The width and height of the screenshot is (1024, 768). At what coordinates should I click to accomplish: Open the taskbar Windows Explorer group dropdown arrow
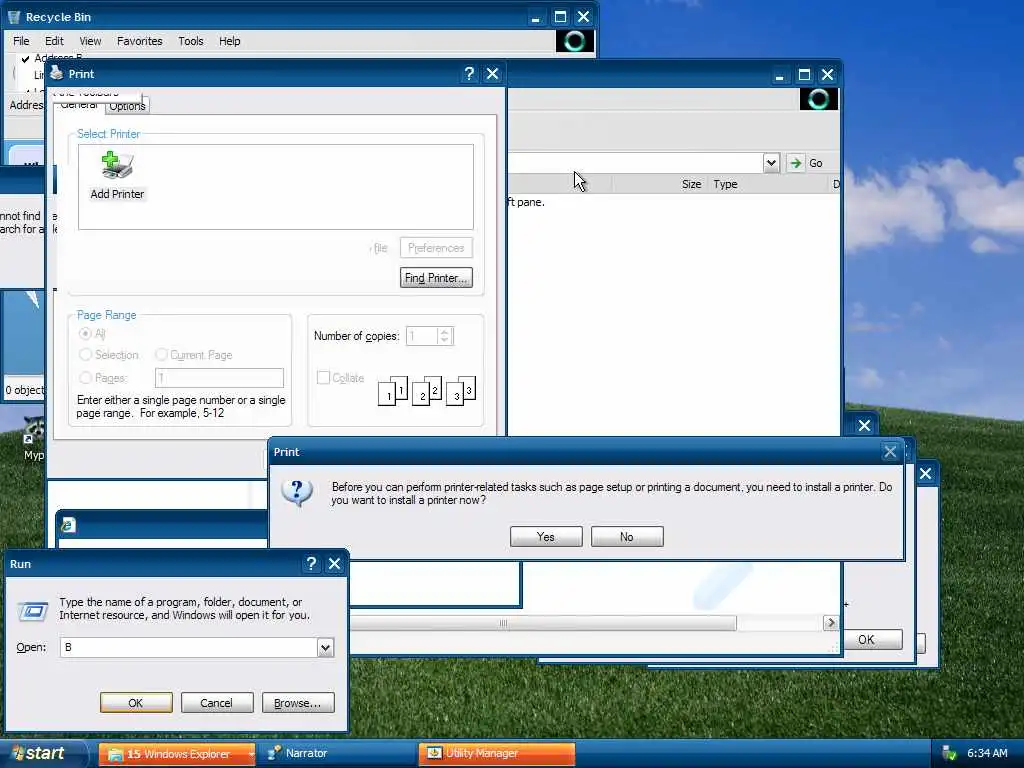click(251, 754)
